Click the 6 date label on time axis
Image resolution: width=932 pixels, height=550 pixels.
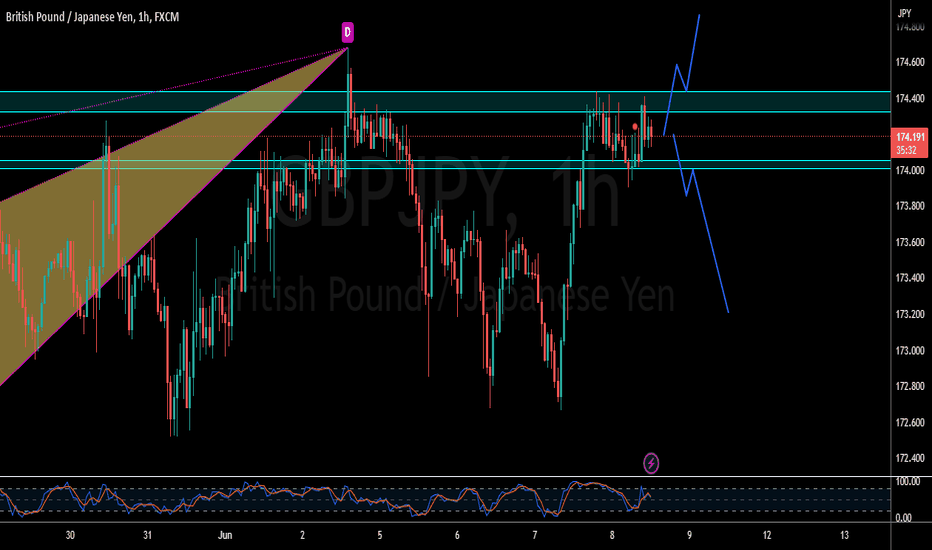pyautogui.click(x=457, y=535)
